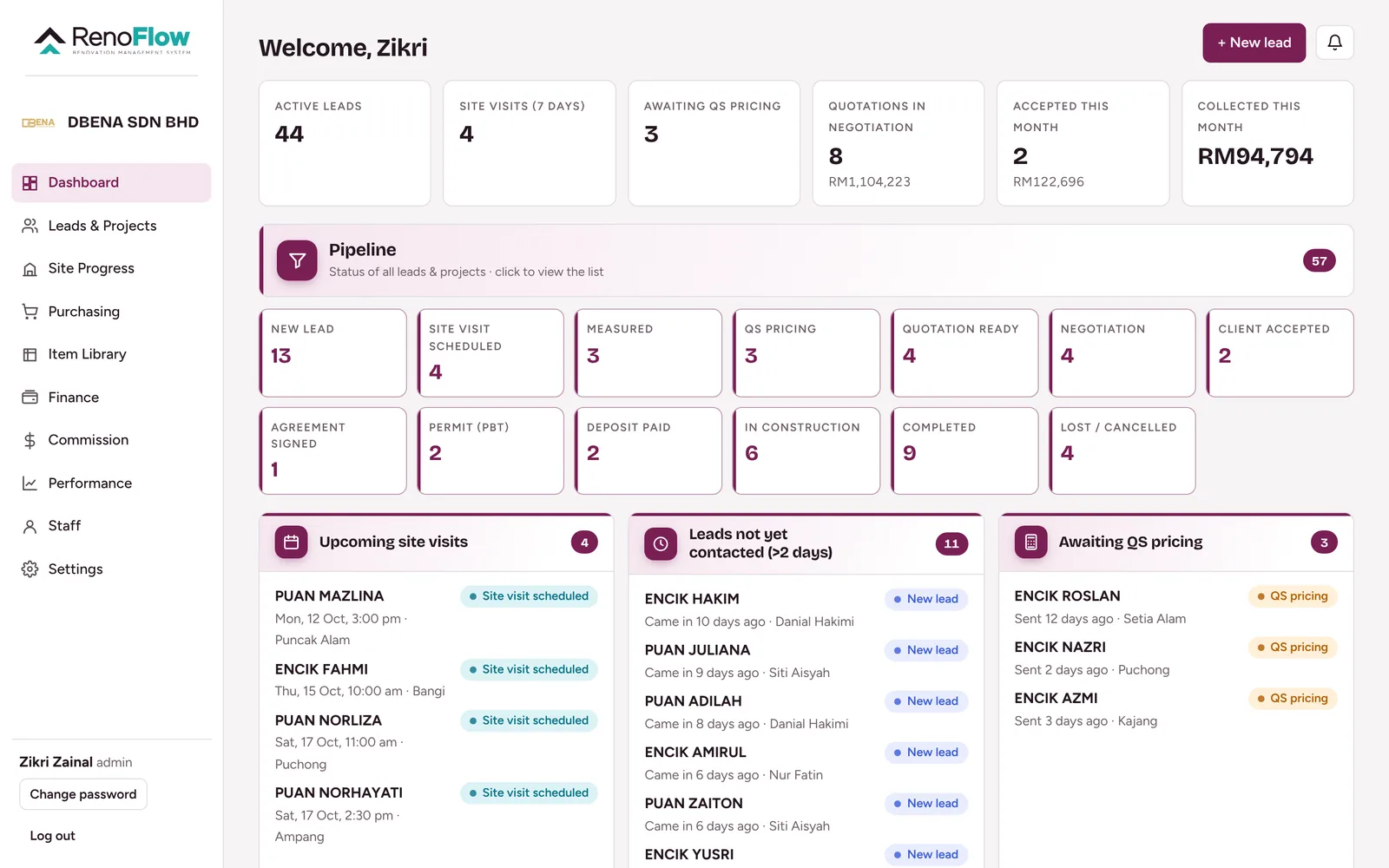
Task: Open the Client Accepted pipeline card
Action: (1280, 353)
